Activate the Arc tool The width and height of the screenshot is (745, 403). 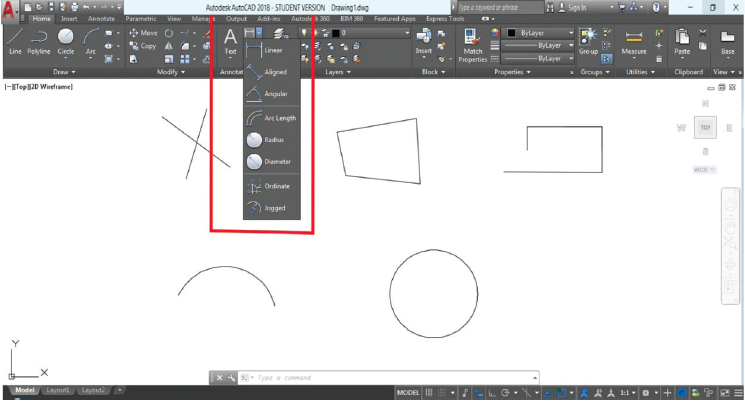[x=91, y=40]
